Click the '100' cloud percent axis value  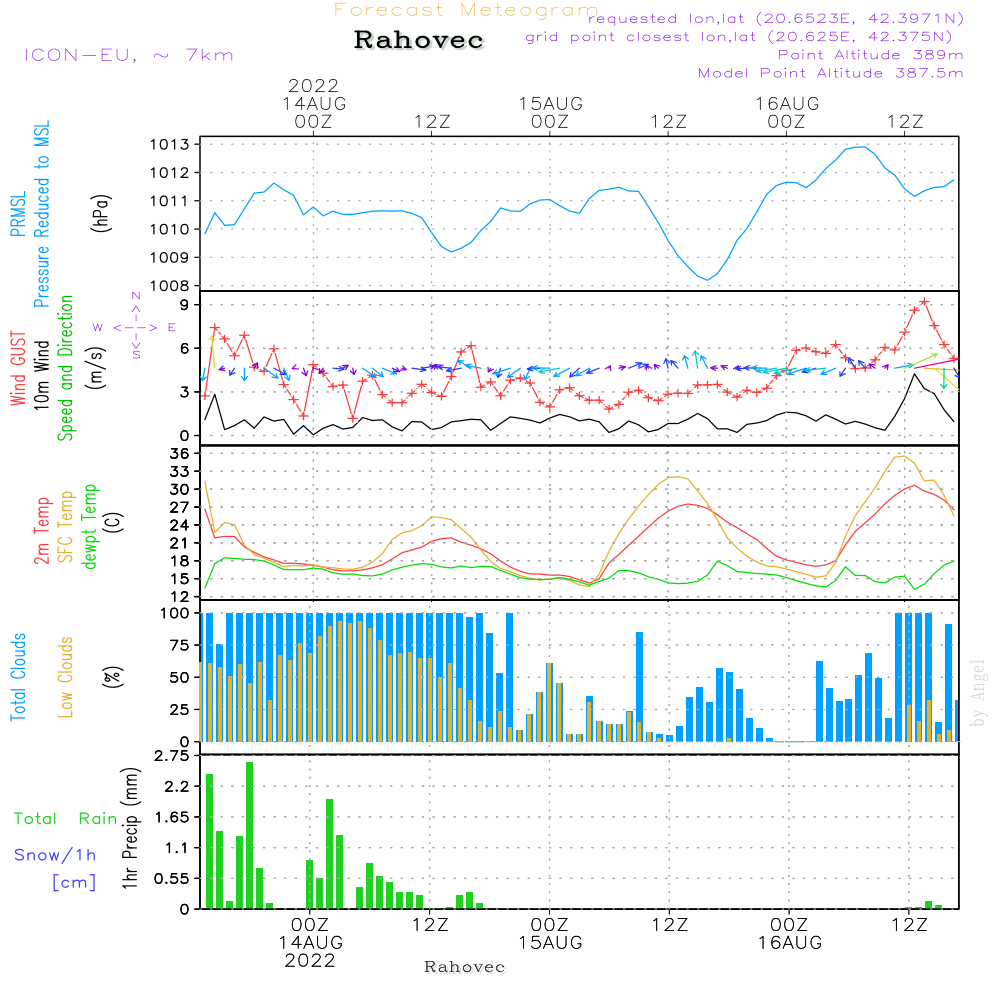(x=175, y=614)
